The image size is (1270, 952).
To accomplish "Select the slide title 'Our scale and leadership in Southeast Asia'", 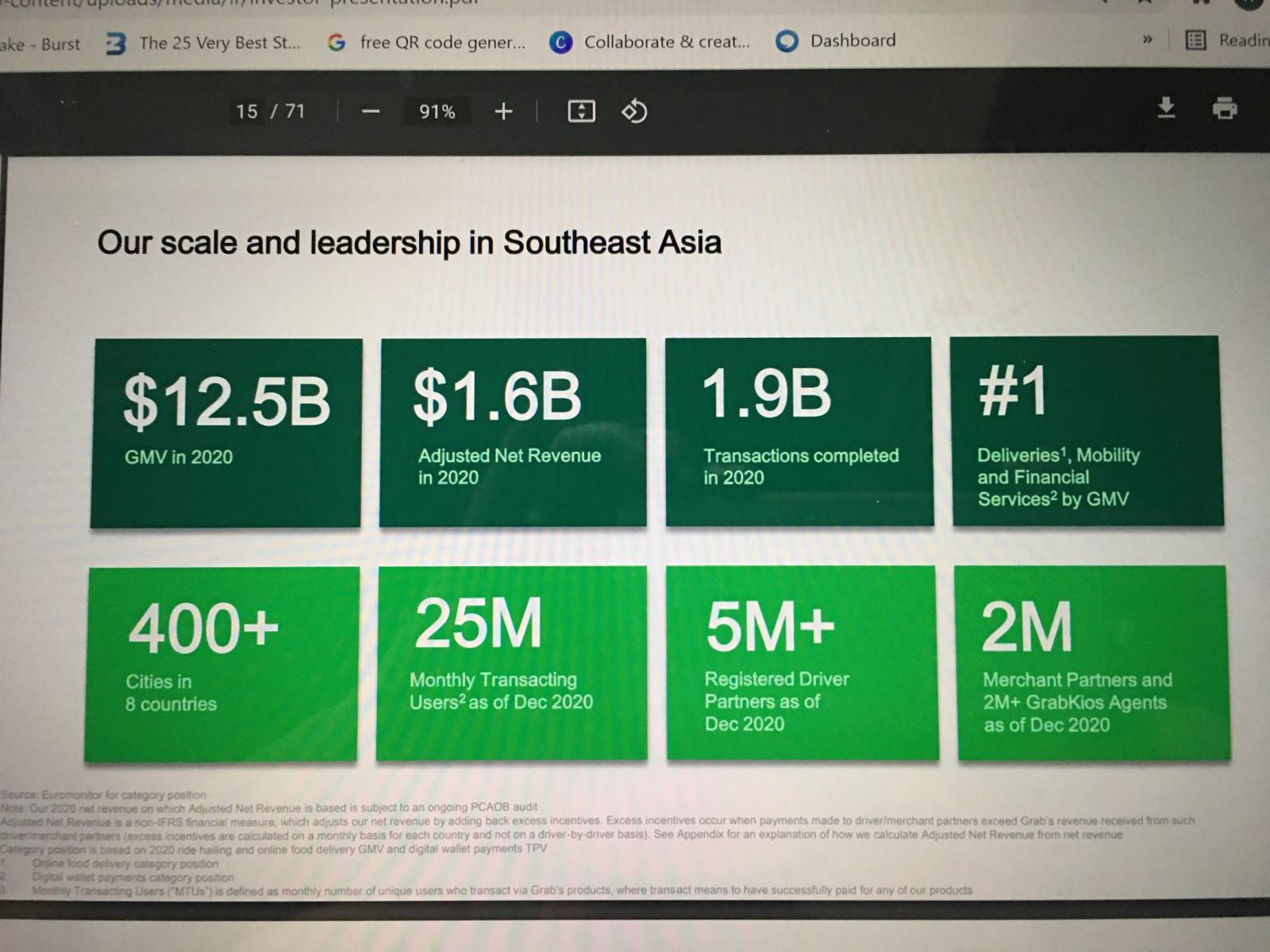I will (409, 242).
